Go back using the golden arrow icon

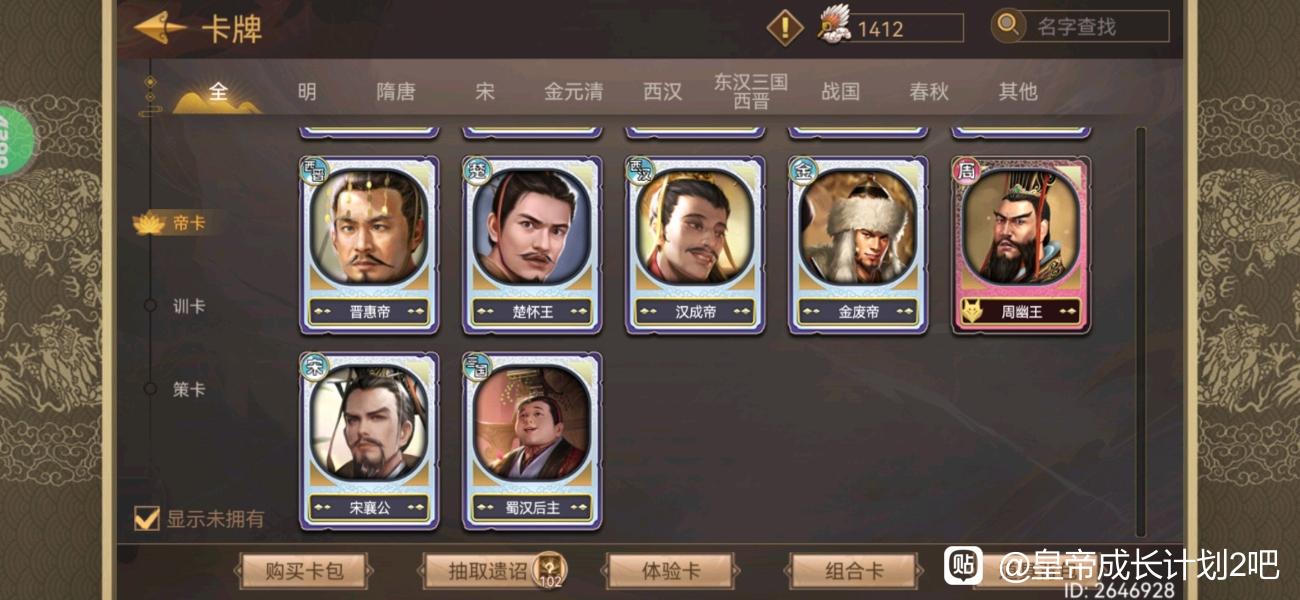click(160, 28)
